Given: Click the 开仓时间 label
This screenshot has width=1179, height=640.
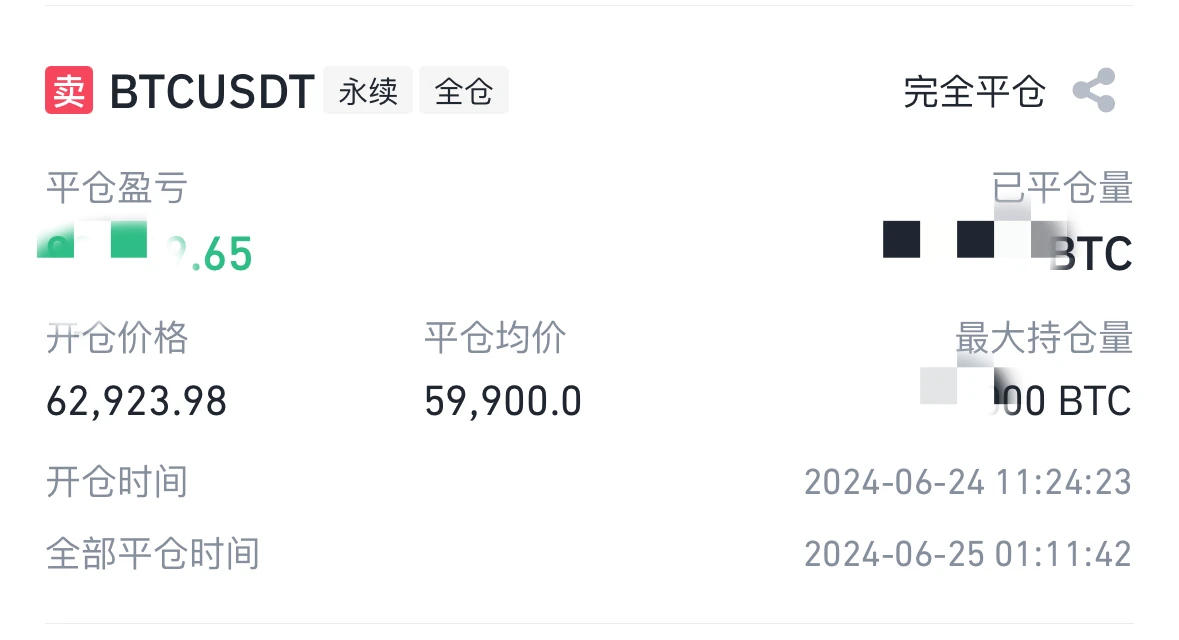Looking at the screenshot, I should tap(117, 482).
